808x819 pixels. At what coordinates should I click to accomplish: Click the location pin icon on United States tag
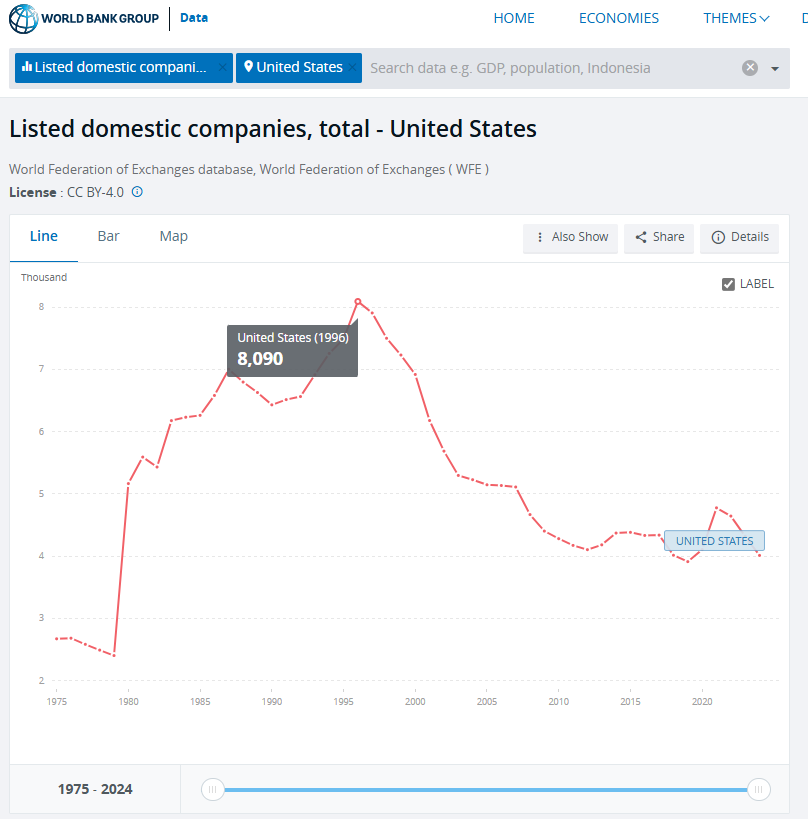(x=248, y=67)
